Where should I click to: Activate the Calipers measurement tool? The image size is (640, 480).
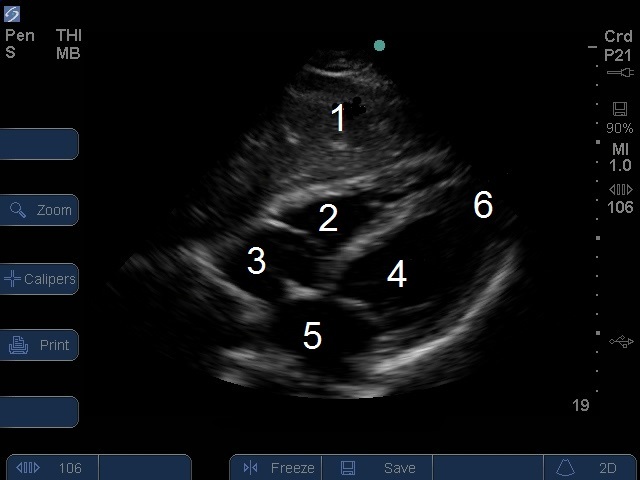(38, 279)
